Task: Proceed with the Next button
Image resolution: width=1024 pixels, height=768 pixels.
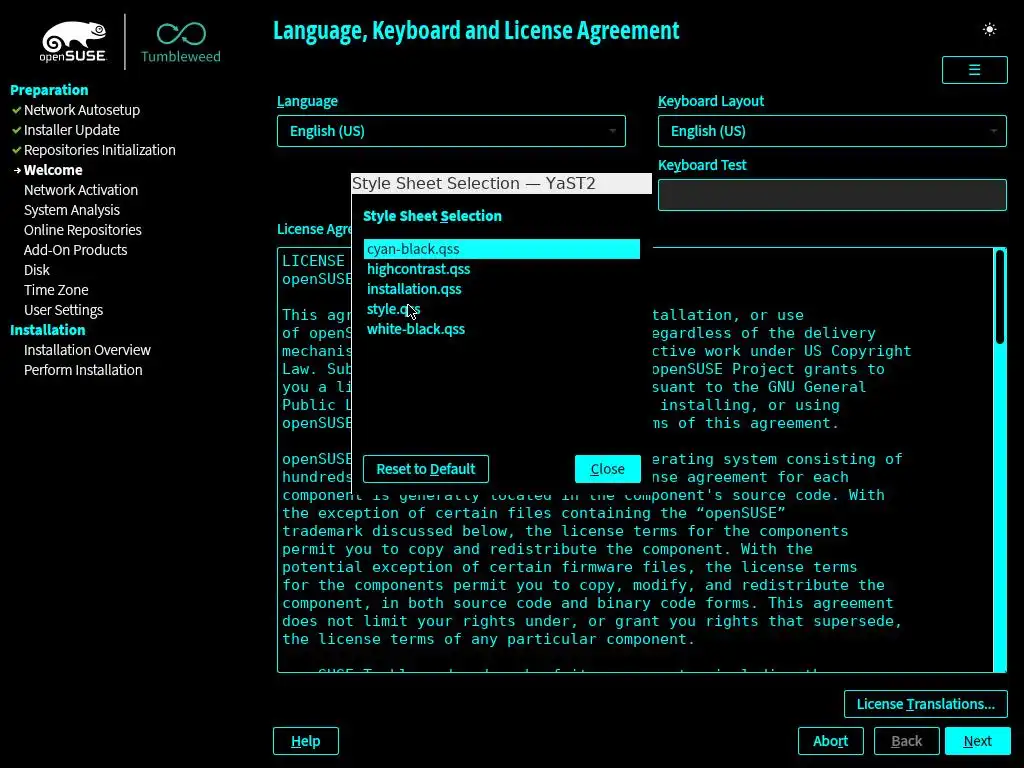Action: point(977,741)
